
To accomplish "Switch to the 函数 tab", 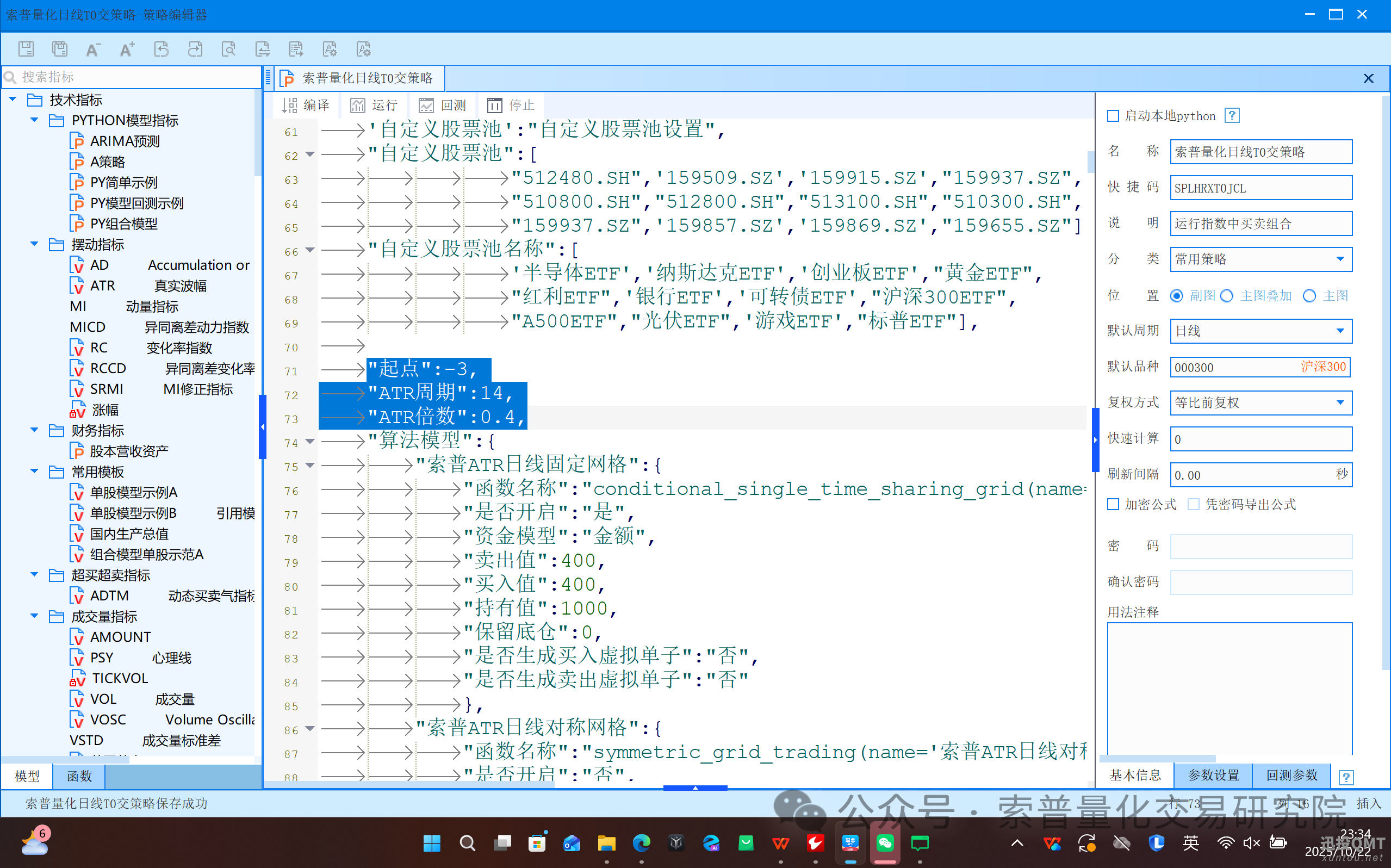I will tap(79, 776).
